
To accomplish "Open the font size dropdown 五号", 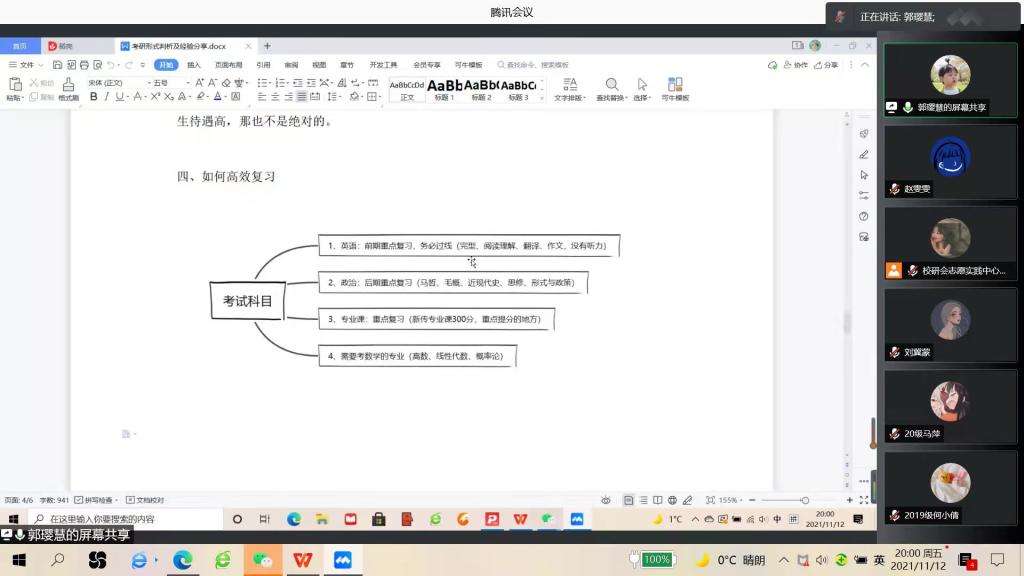I will tap(165, 83).
